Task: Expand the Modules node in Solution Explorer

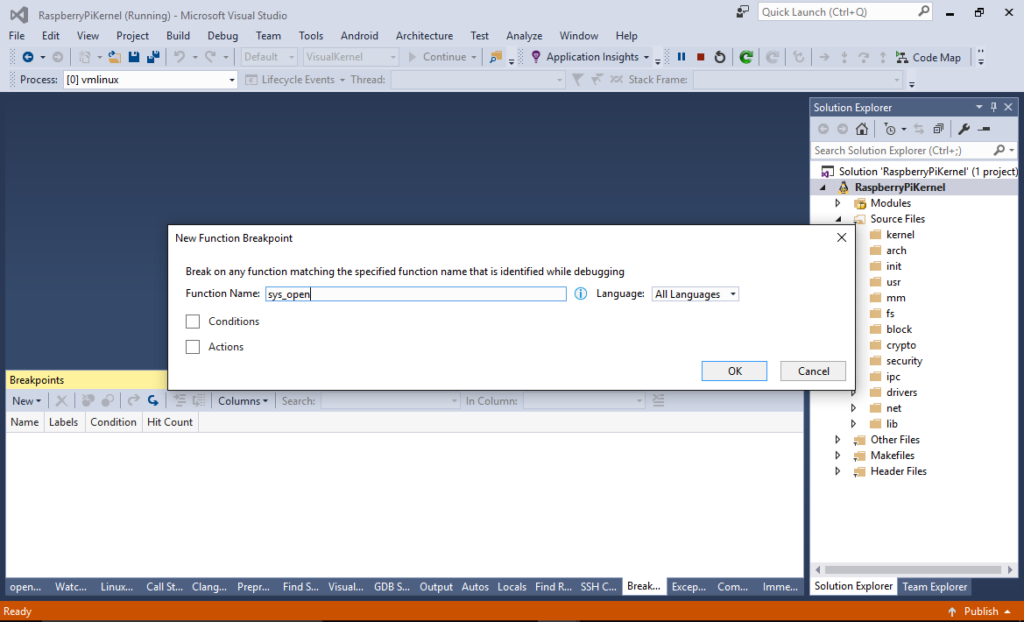Action: [x=838, y=203]
